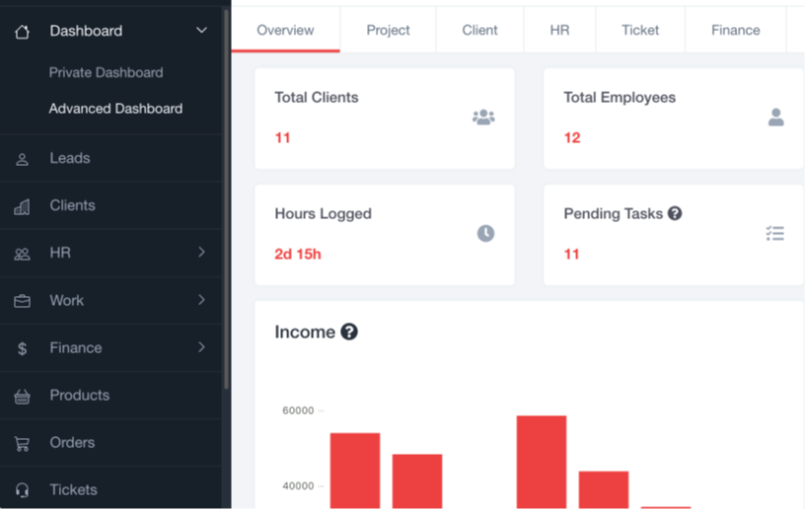Go to Advanced Dashboard in sidebar
This screenshot has height=509, width=805.
click(116, 109)
